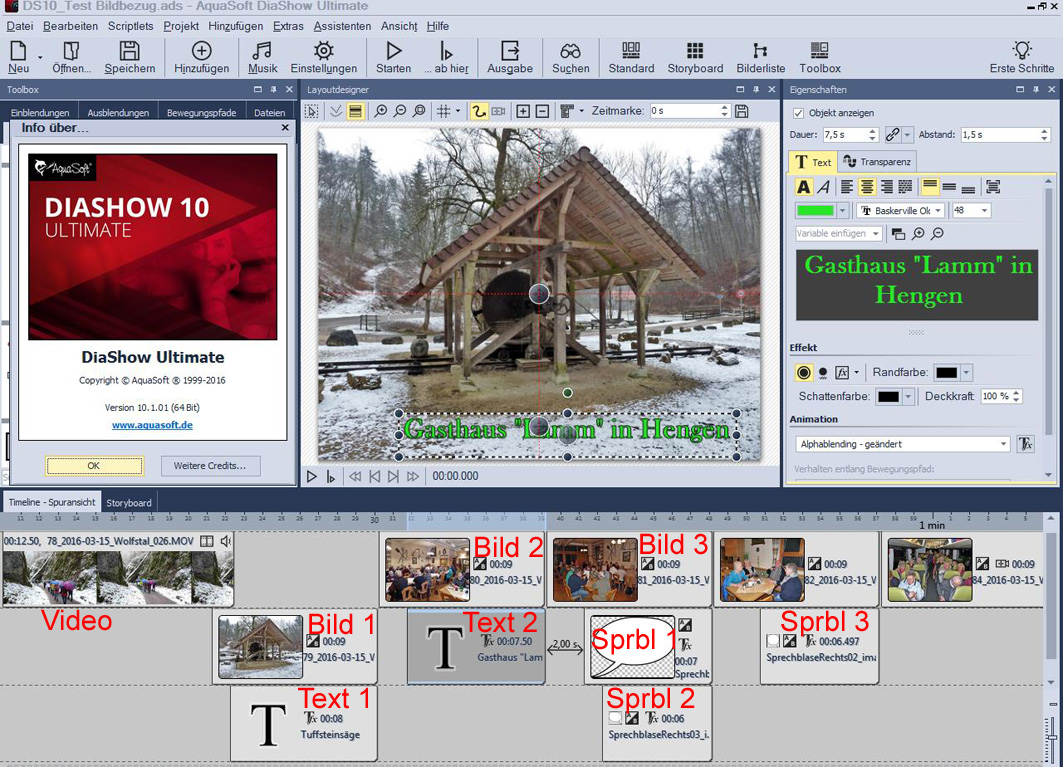Viewport: 1063px width, 767px height.
Task: Click OK in the Info dialog
Action: pyautogui.click(x=94, y=466)
